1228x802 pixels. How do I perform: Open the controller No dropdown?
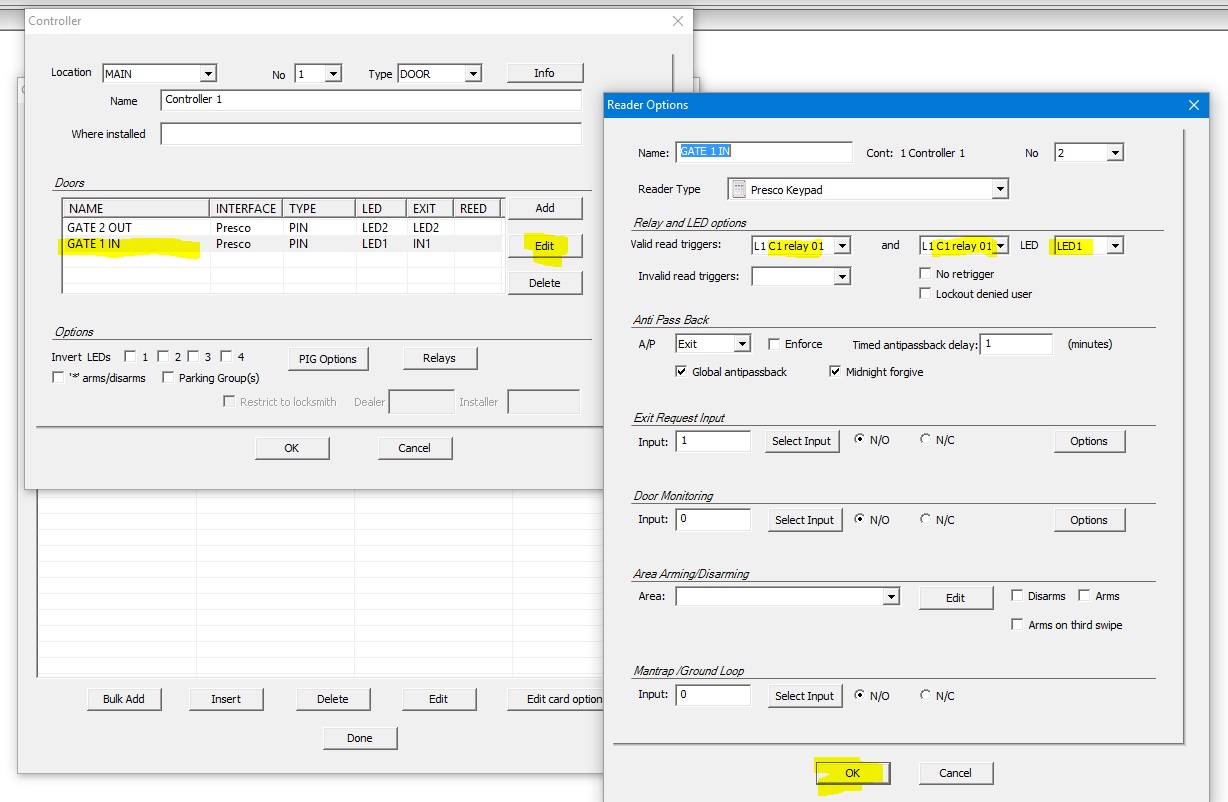(x=333, y=73)
